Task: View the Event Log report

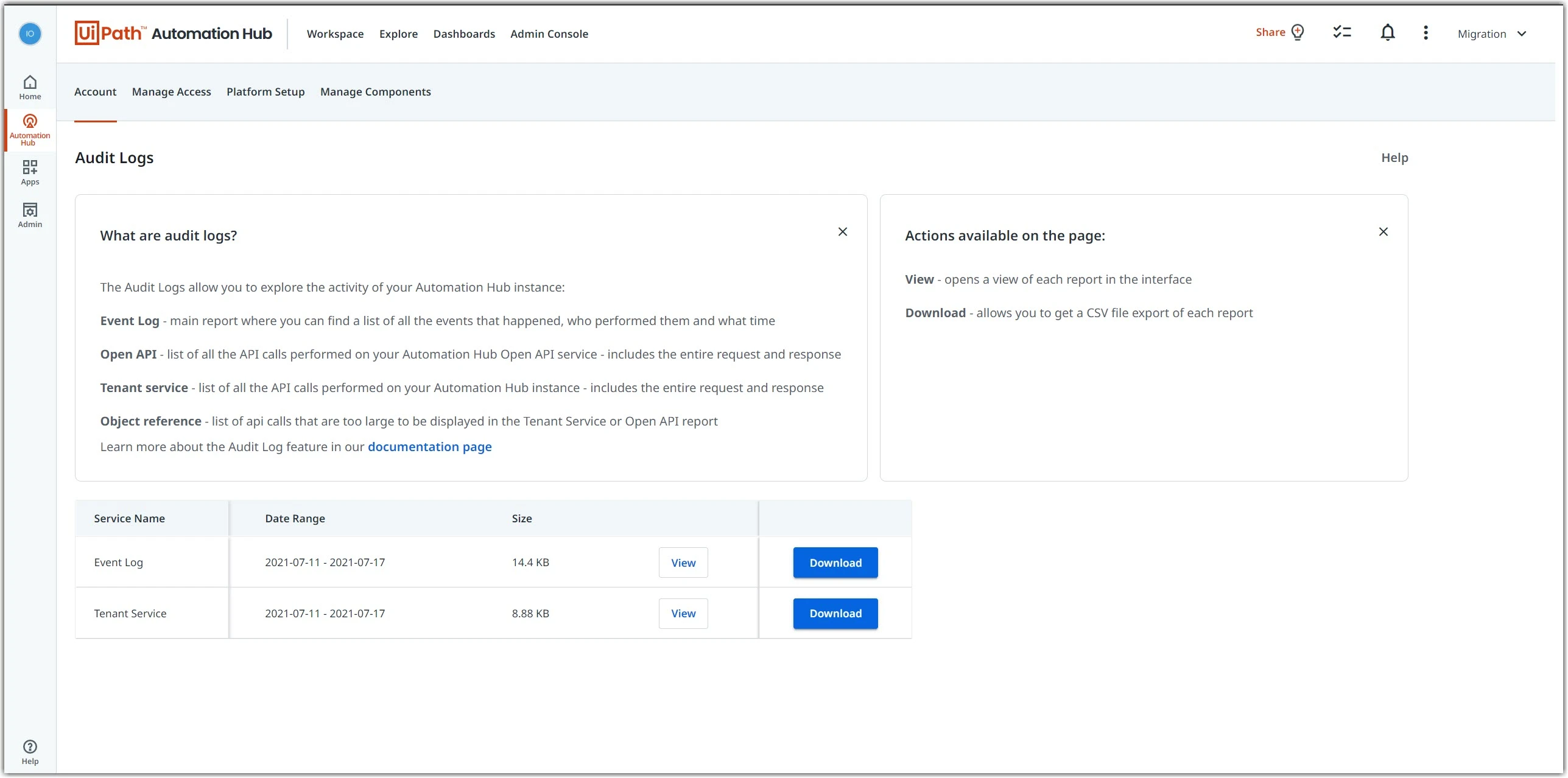Action: click(x=683, y=563)
